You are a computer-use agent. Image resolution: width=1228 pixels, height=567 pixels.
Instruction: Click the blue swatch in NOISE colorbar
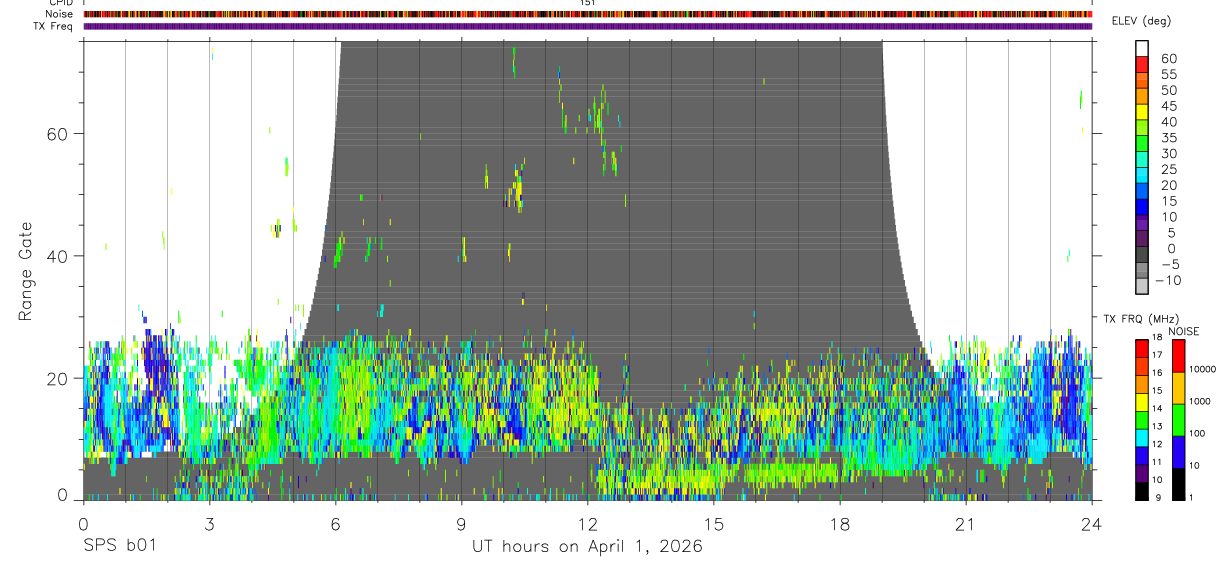point(1178,451)
